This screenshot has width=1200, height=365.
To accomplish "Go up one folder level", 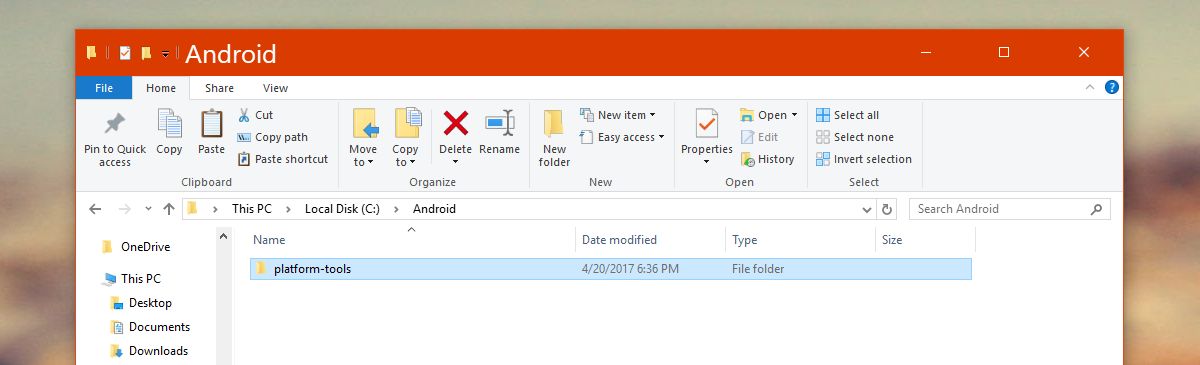I will pos(168,209).
